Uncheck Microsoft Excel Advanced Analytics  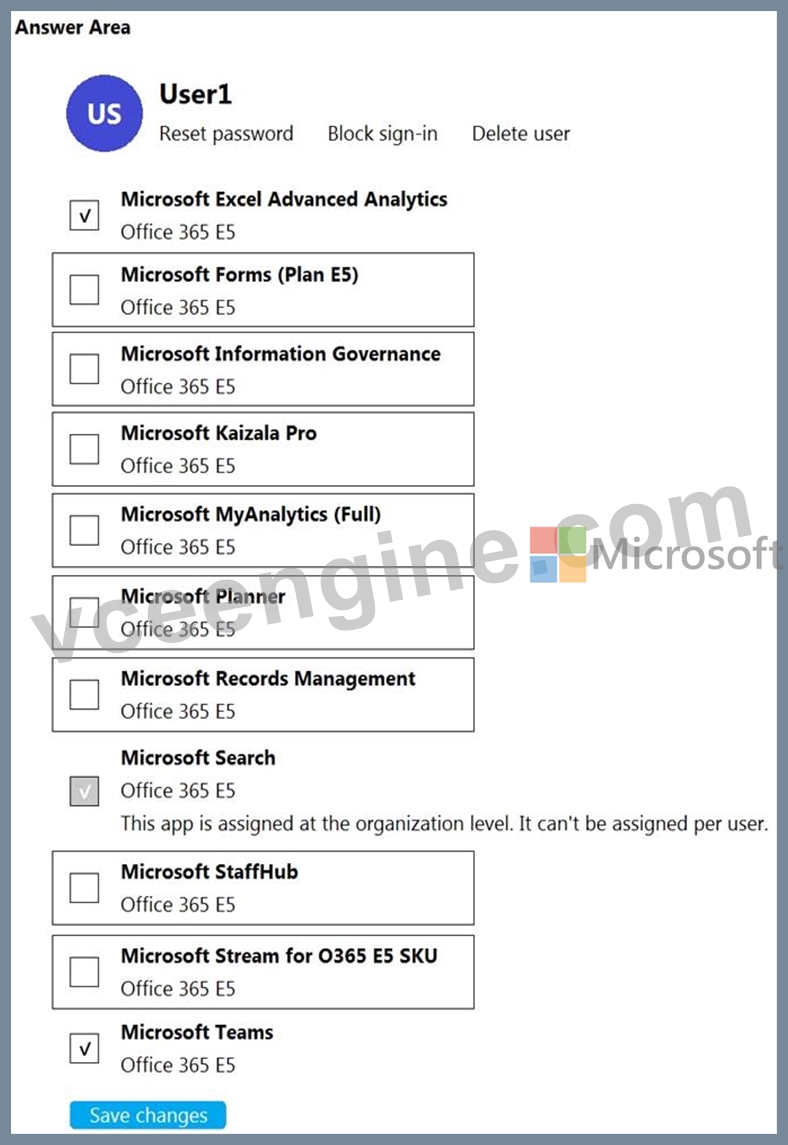(84, 215)
